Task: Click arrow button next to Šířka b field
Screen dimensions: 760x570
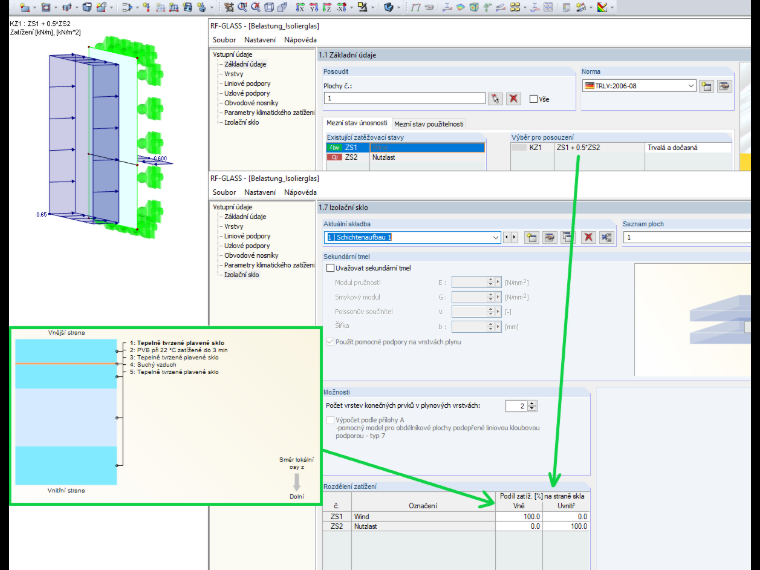Action: click(498, 327)
